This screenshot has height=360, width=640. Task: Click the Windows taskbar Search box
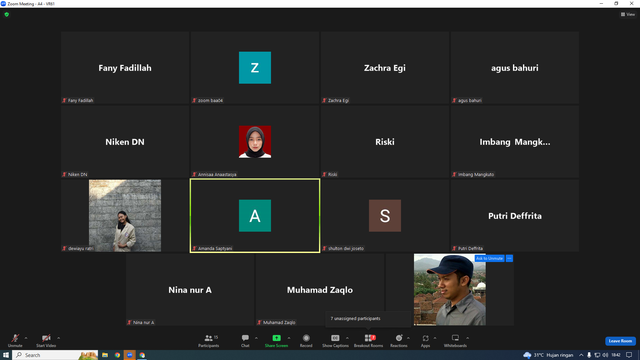point(55,355)
